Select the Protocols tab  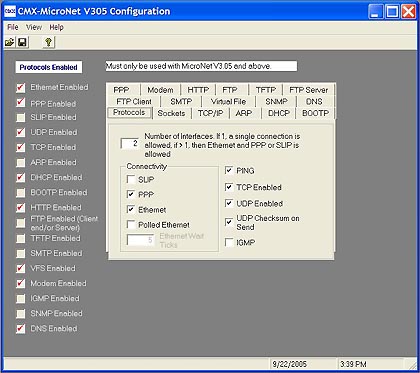pos(129,112)
